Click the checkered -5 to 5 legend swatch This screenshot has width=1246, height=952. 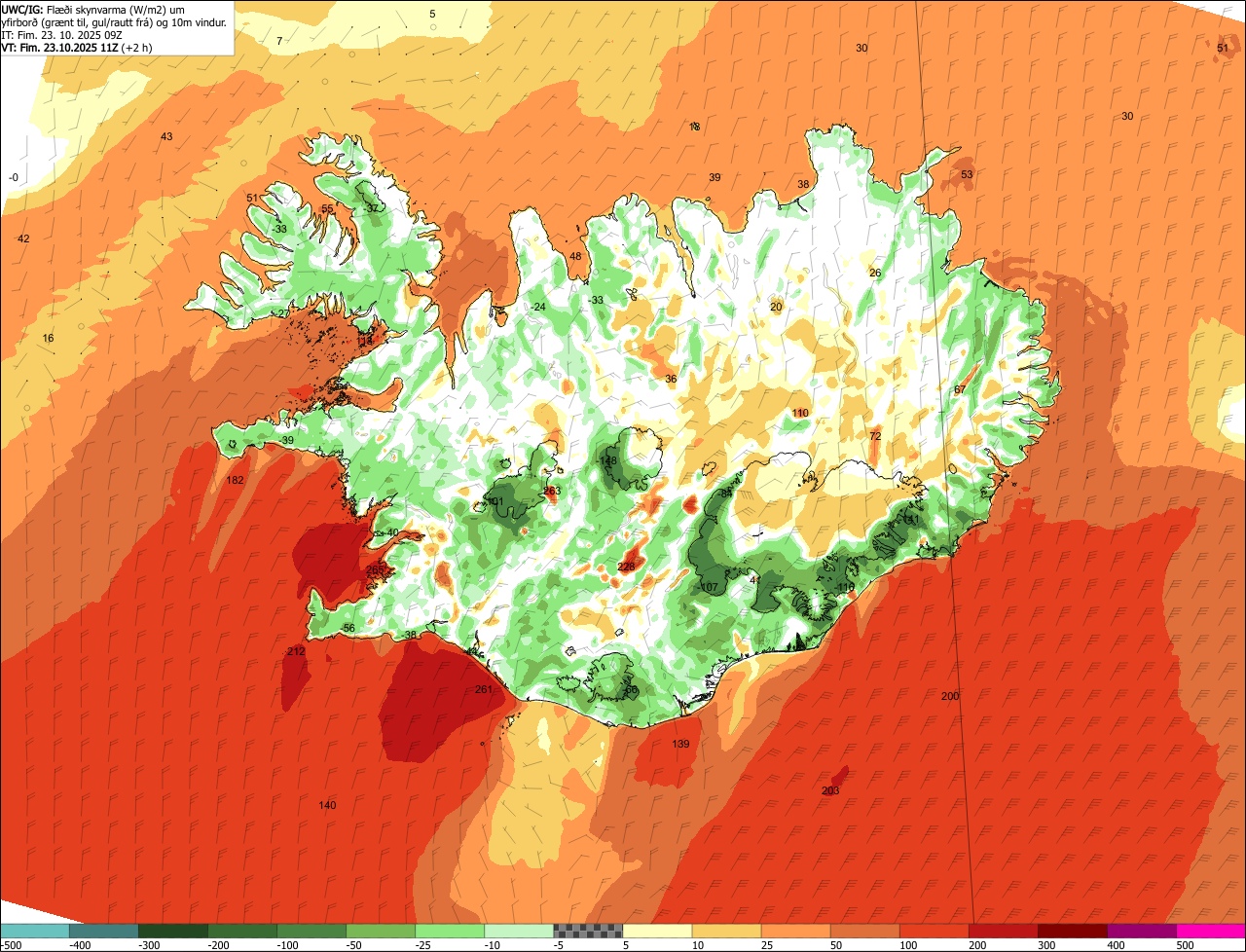click(587, 931)
